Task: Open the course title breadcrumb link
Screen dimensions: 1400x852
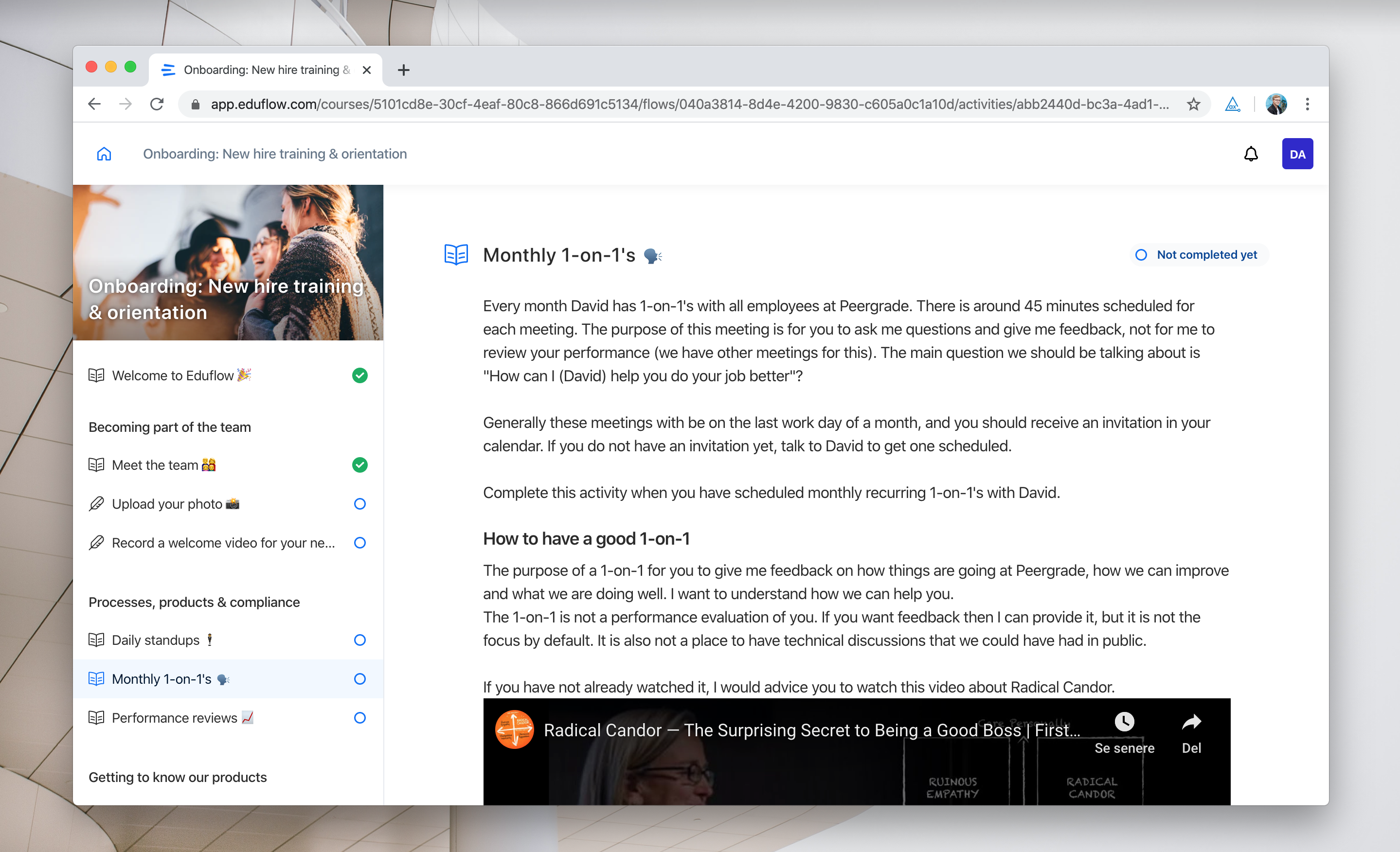Action: coord(275,154)
